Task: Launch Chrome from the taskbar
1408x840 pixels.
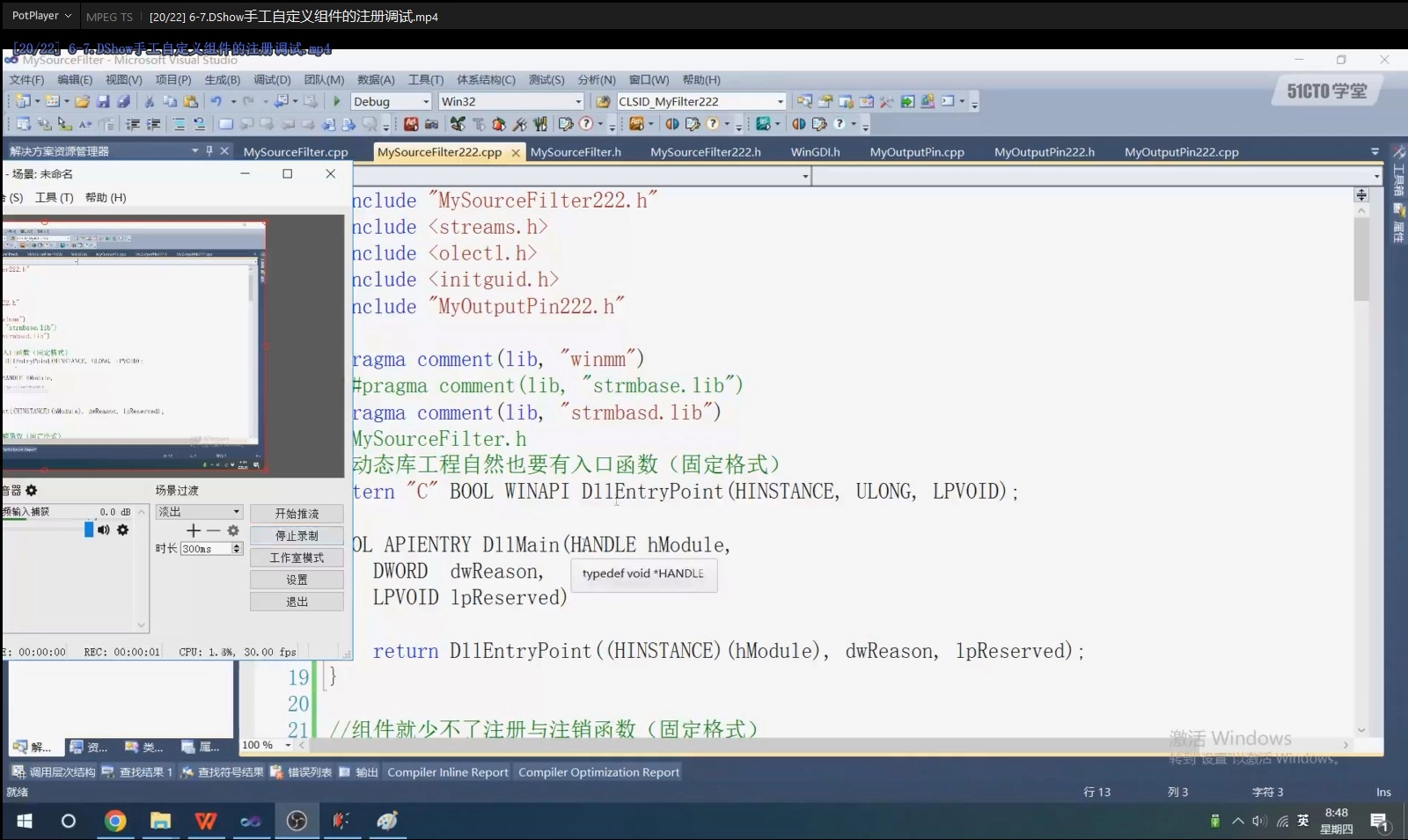Action: (114, 821)
